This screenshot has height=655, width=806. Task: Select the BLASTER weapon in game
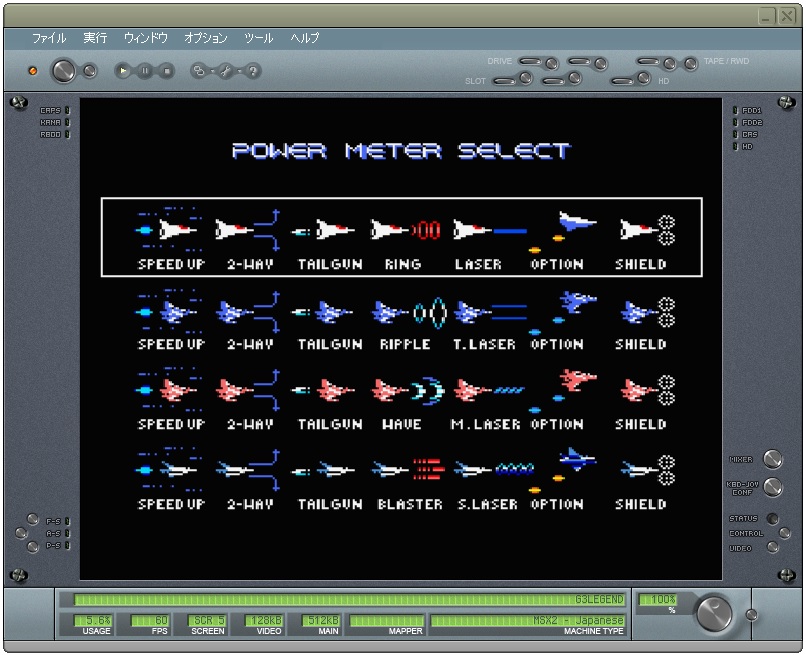pos(410,504)
